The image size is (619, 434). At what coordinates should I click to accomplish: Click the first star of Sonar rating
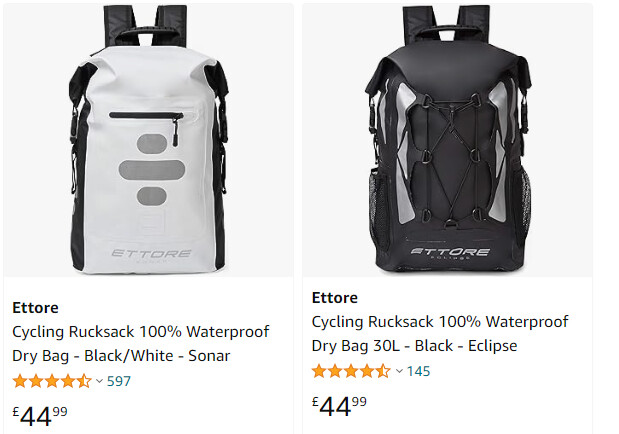(20, 381)
